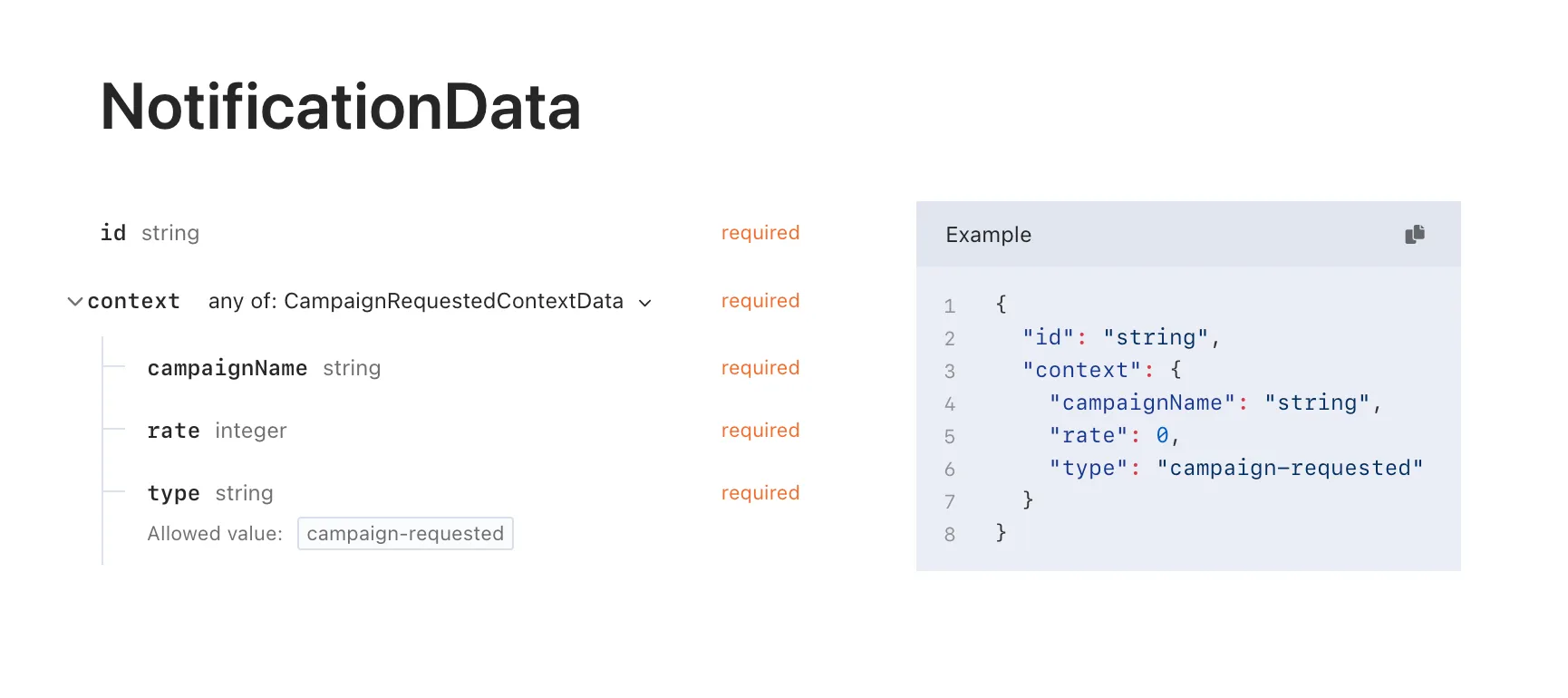The width and height of the screenshot is (1568, 698).
Task: Open the CampaignRequestedContextData dropdown
Action: coord(645,303)
